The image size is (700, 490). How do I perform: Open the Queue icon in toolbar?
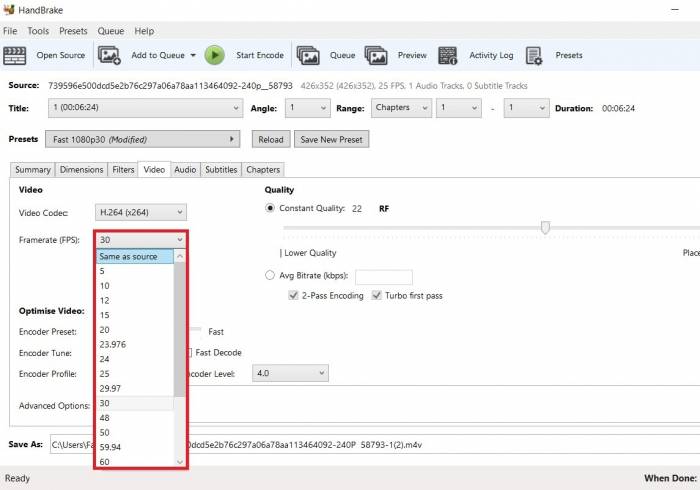click(x=308, y=56)
